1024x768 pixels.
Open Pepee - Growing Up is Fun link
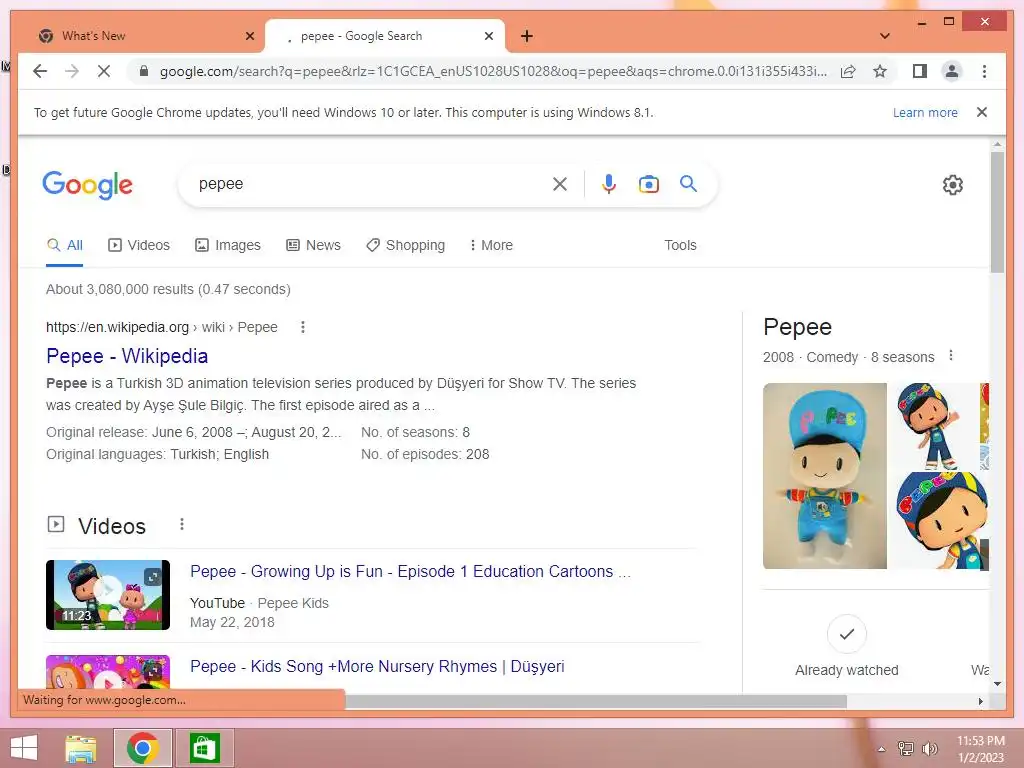(x=410, y=571)
